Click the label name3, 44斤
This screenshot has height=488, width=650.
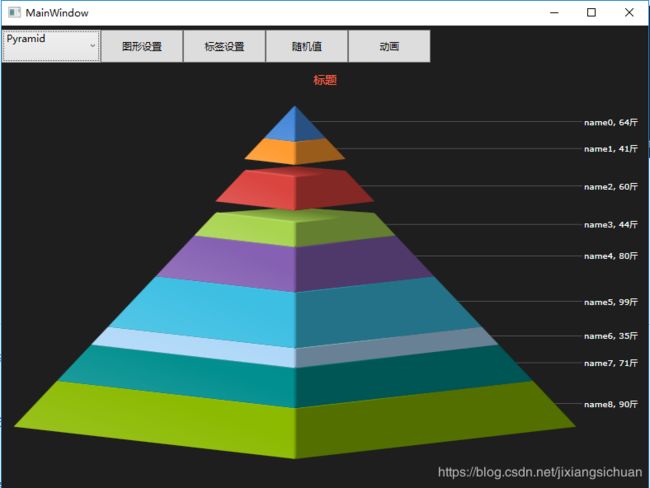611,224
